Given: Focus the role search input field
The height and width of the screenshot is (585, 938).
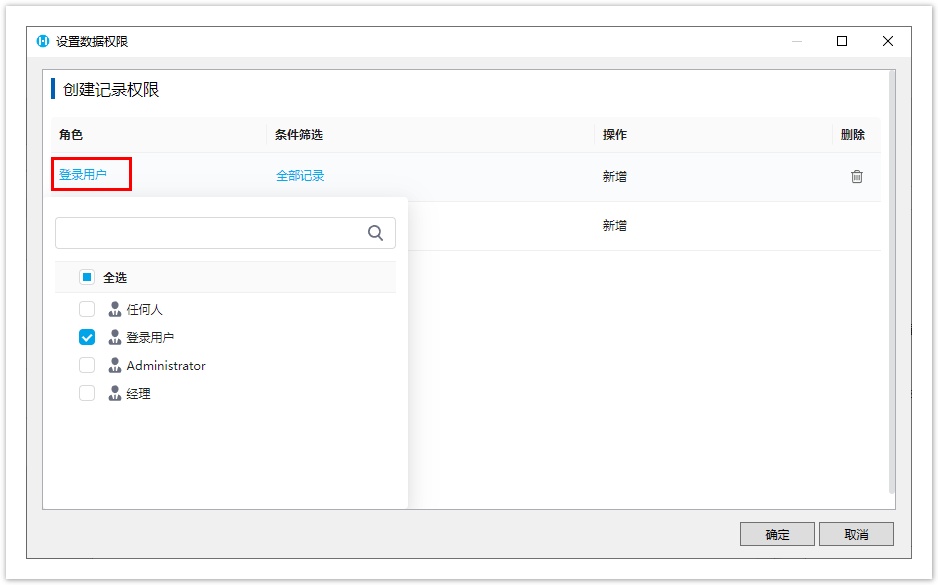Looking at the screenshot, I should [210, 233].
